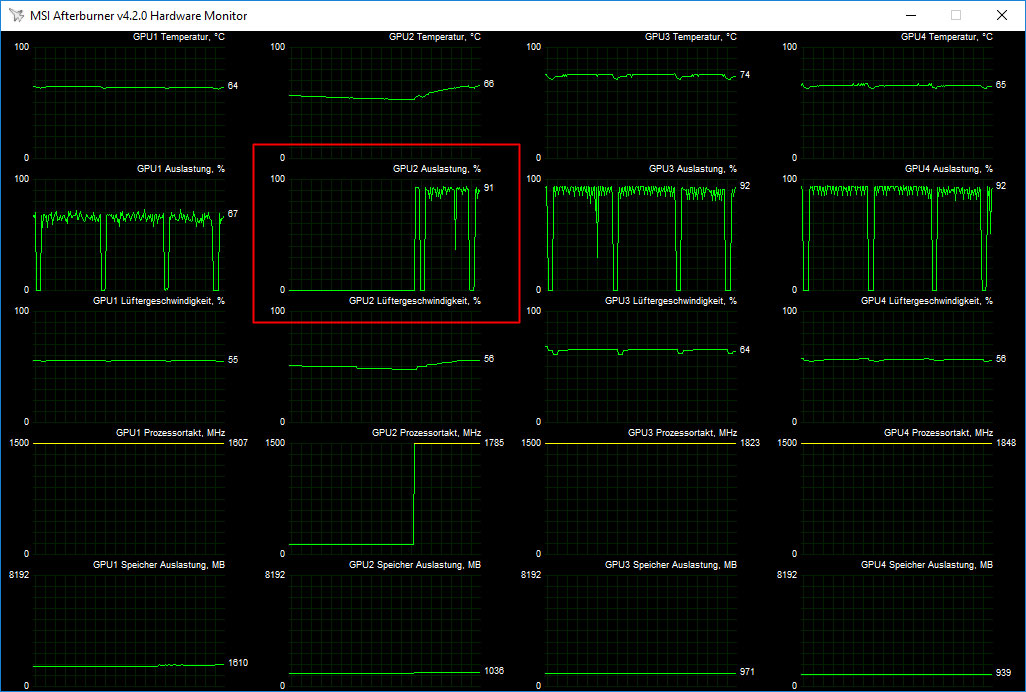Click the window title 'MSI Afterburner v4.2.0 Hardware Monitor'

coord(139,16)
